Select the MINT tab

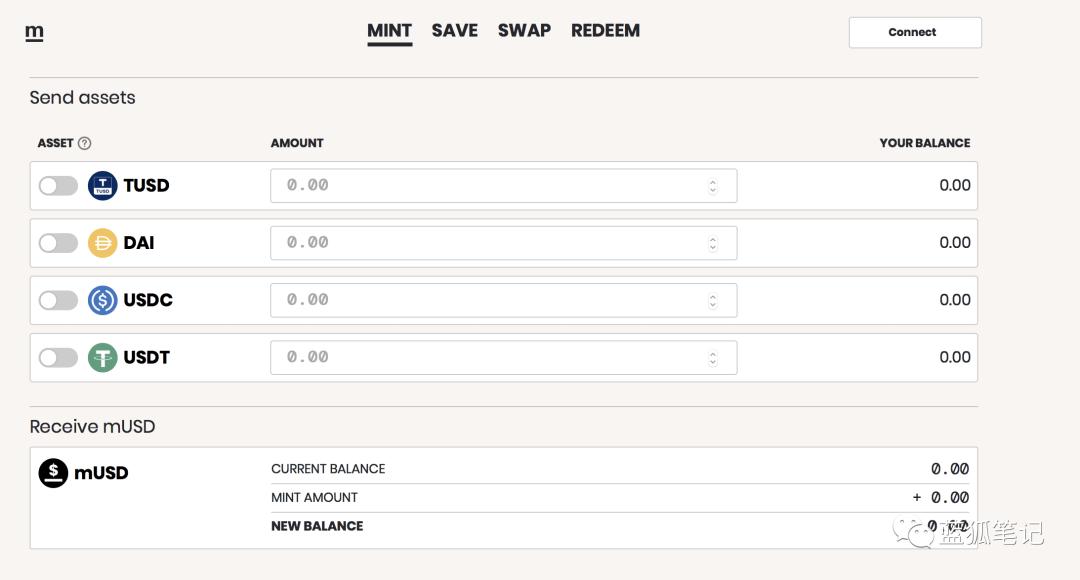coord(389,32)
